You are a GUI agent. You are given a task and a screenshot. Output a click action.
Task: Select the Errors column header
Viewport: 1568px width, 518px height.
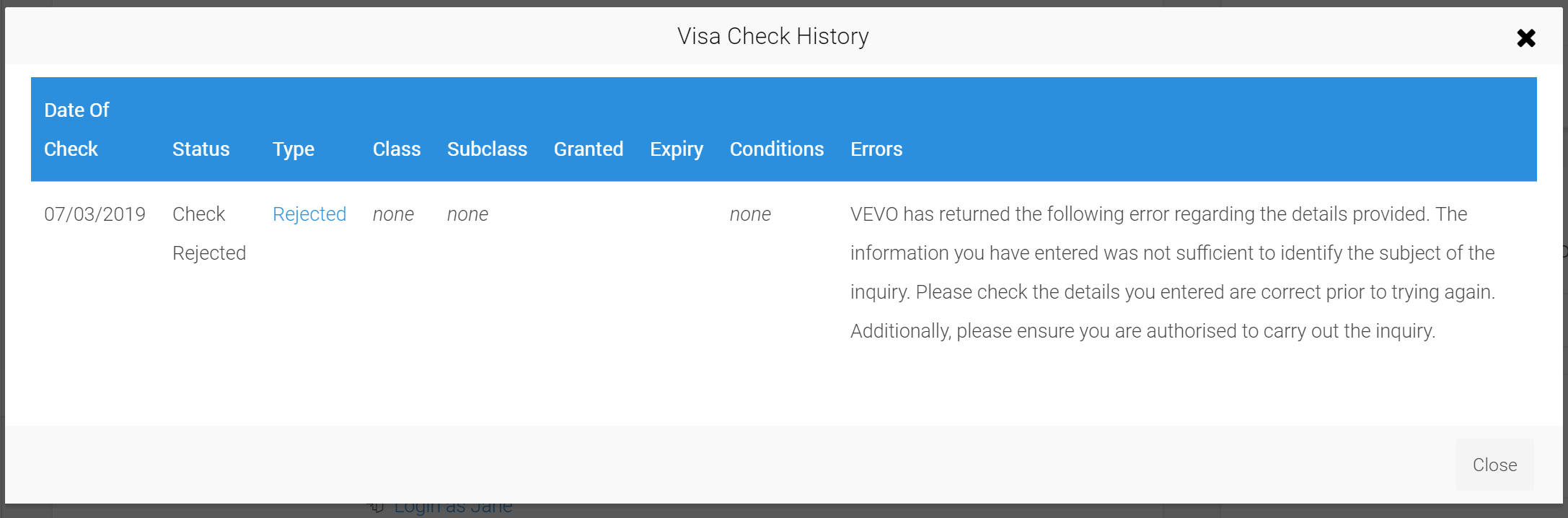coord(876,149)
